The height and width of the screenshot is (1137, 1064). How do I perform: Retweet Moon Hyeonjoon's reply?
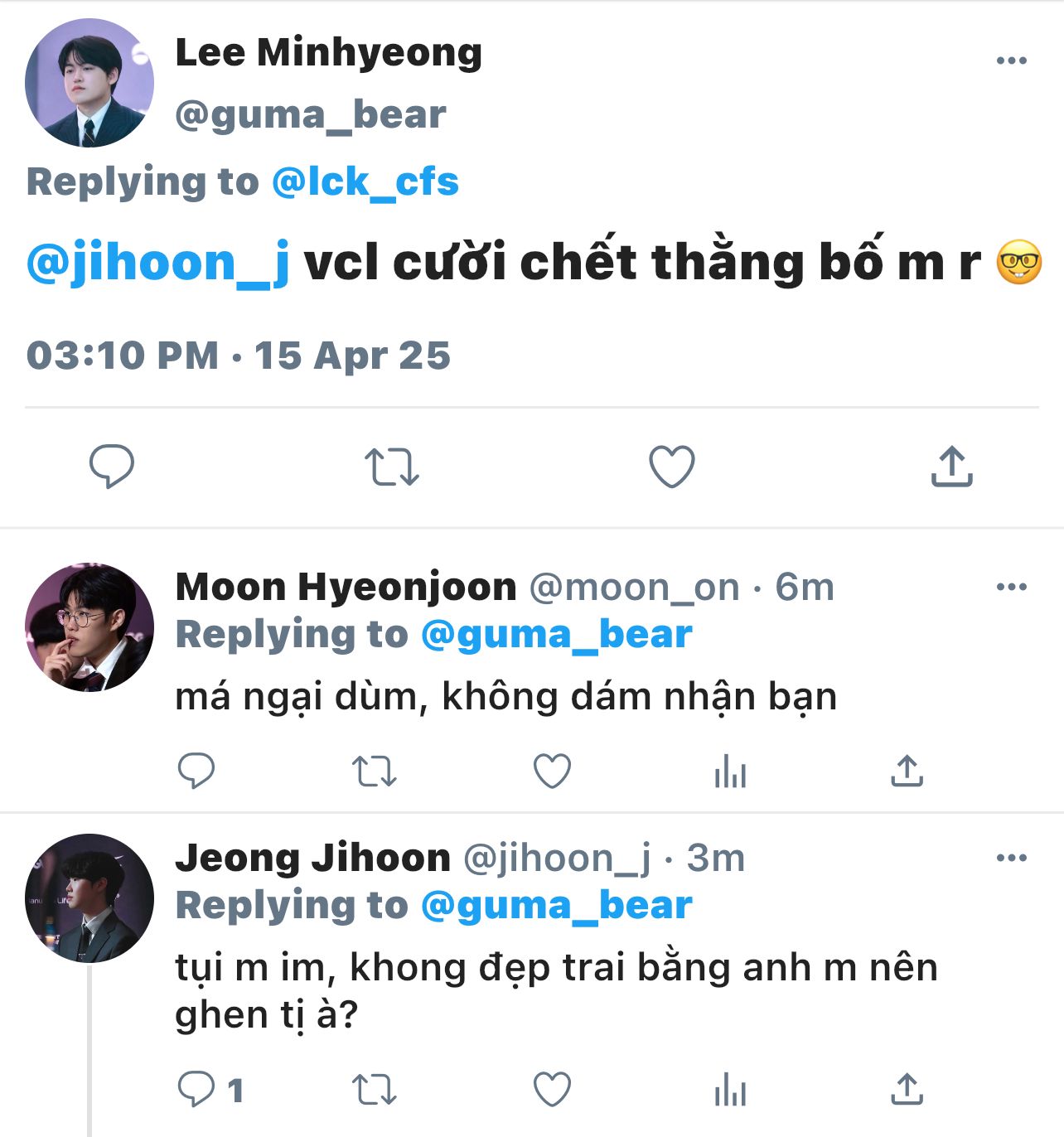(x=375, y=771)
